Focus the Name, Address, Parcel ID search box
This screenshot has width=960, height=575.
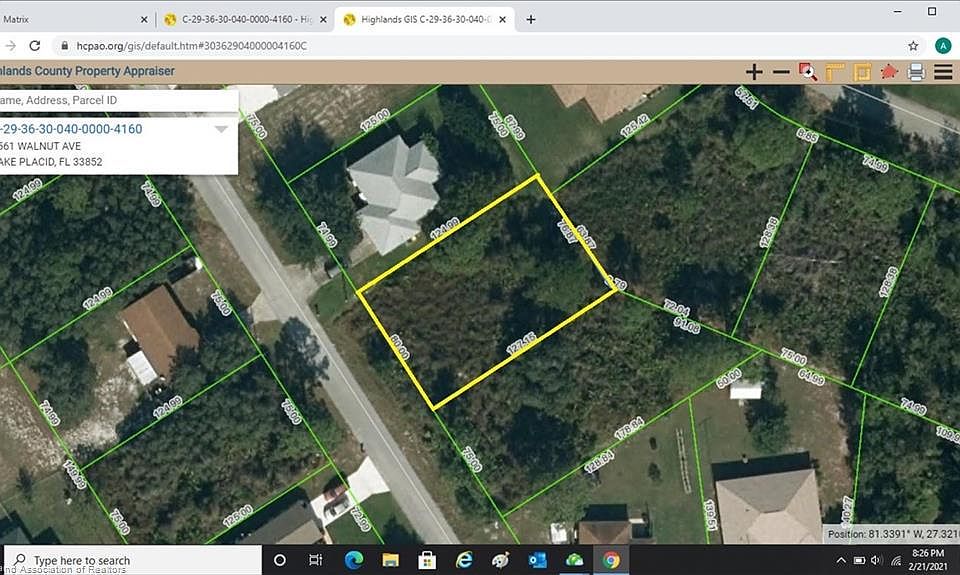click(x=118, y=100)
